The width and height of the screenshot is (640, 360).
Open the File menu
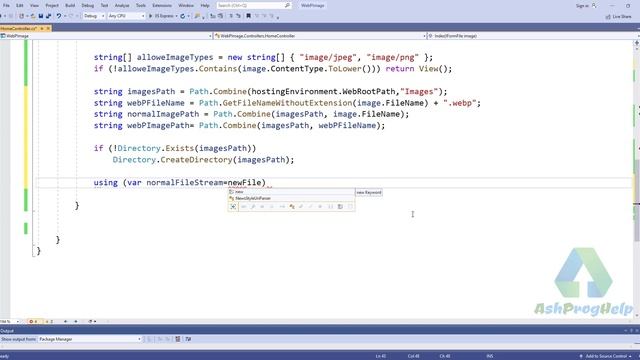click(x=6, y=5)
